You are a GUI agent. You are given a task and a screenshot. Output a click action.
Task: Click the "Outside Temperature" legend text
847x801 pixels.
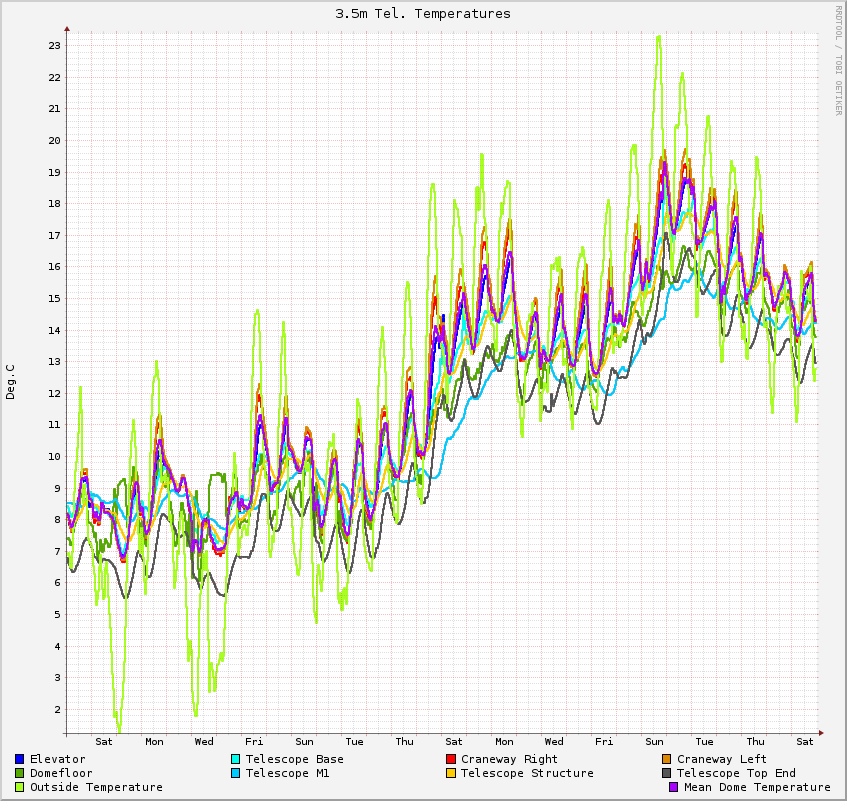click(x=96, y=787)
